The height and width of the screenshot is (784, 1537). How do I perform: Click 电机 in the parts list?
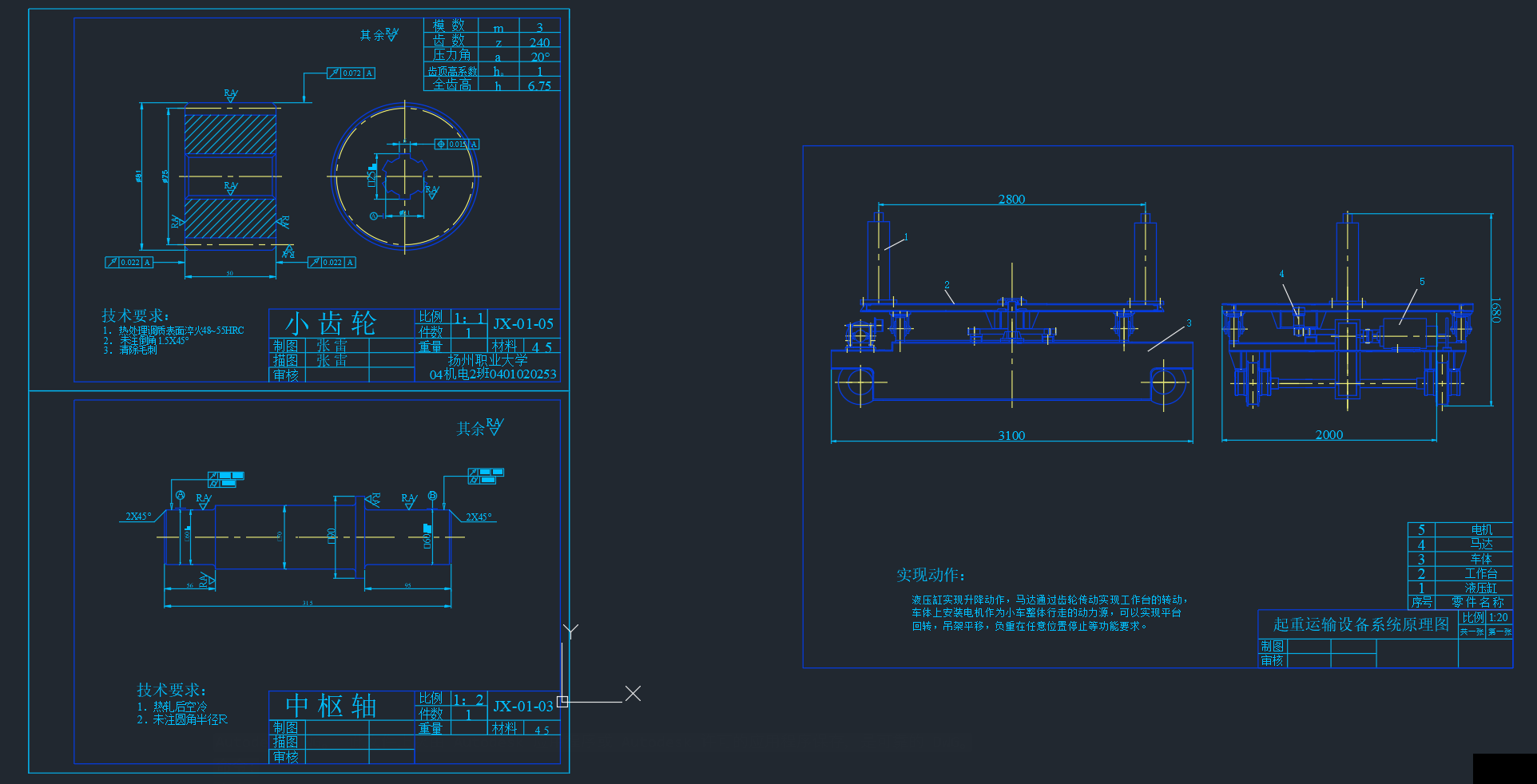(1482, 529)
